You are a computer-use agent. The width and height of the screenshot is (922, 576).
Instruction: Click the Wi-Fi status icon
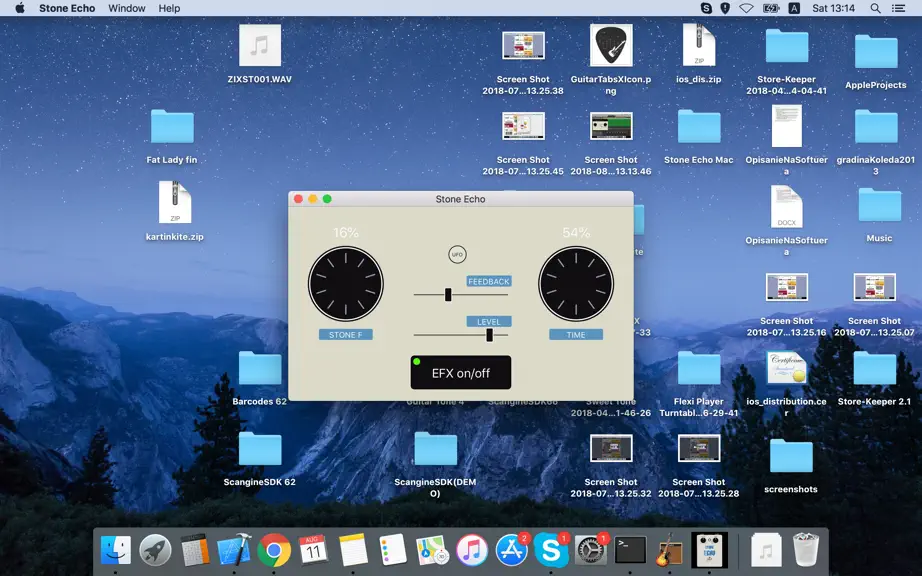pos(746,8)
